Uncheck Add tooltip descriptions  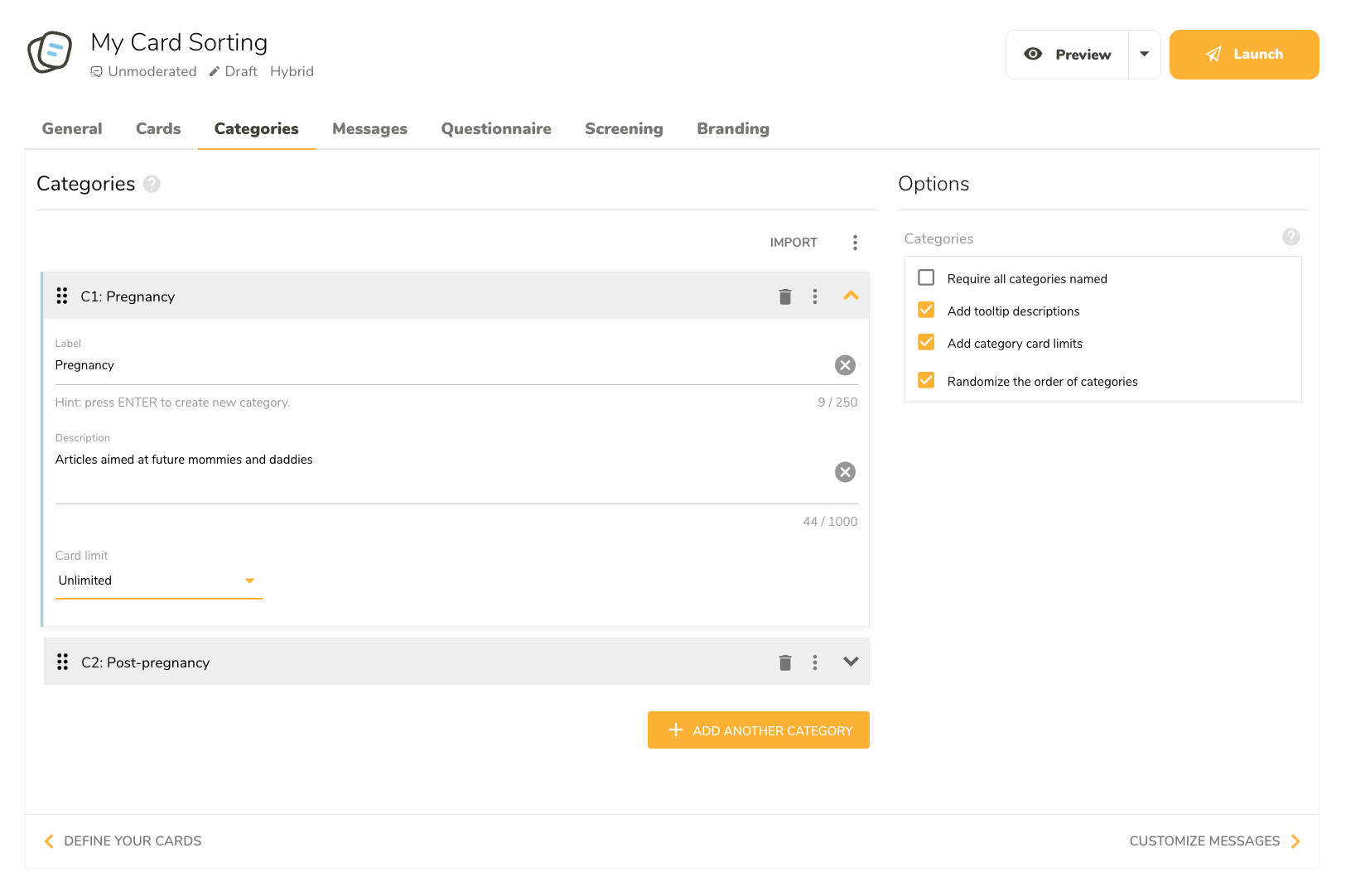(x=926, y=310)
